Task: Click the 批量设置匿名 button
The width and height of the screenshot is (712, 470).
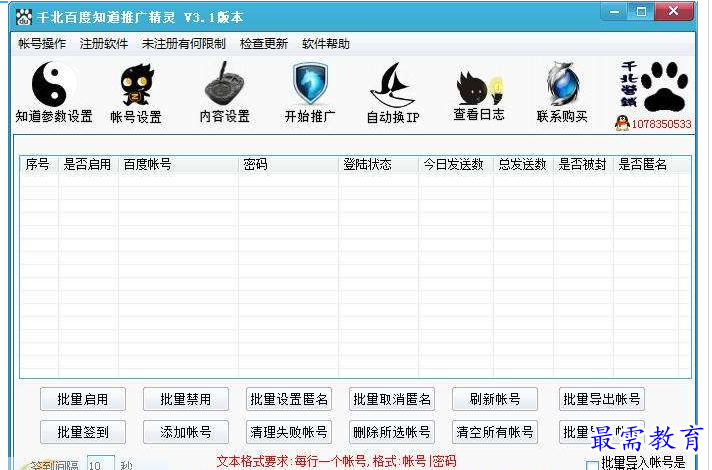Action: pyautogui.click(x=289, y=399)
